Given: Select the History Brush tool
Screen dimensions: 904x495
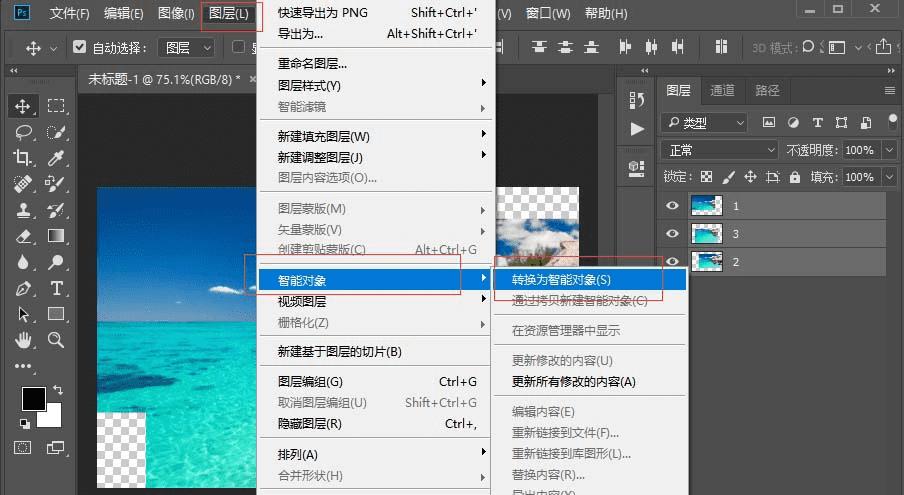Looking at the screenshot, I should [56, 210].
